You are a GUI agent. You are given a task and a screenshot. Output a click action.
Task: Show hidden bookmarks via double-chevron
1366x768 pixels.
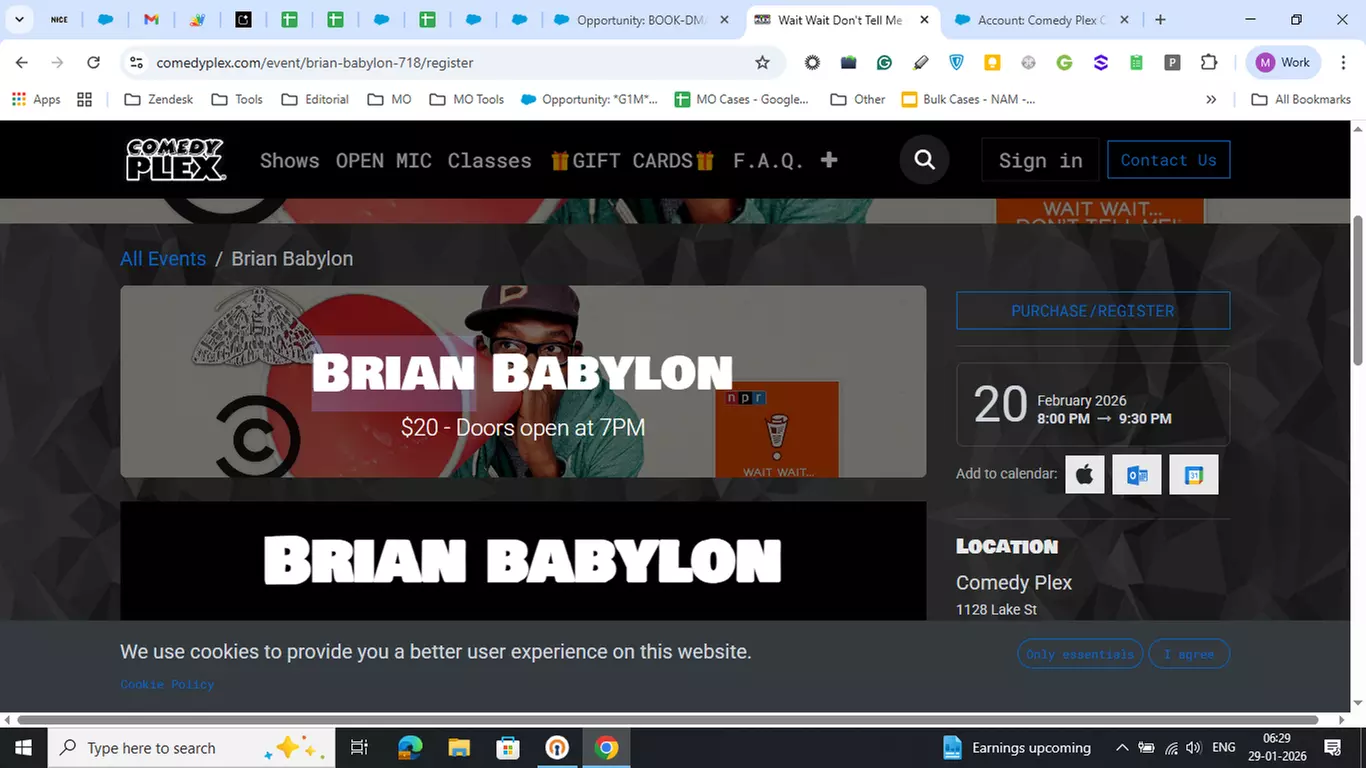click(x=1211, y=99)
